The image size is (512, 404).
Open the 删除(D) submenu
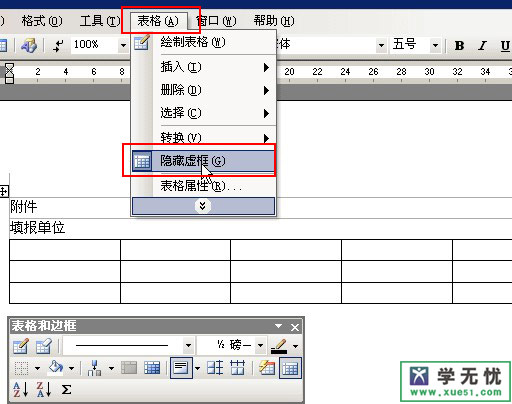204,90
